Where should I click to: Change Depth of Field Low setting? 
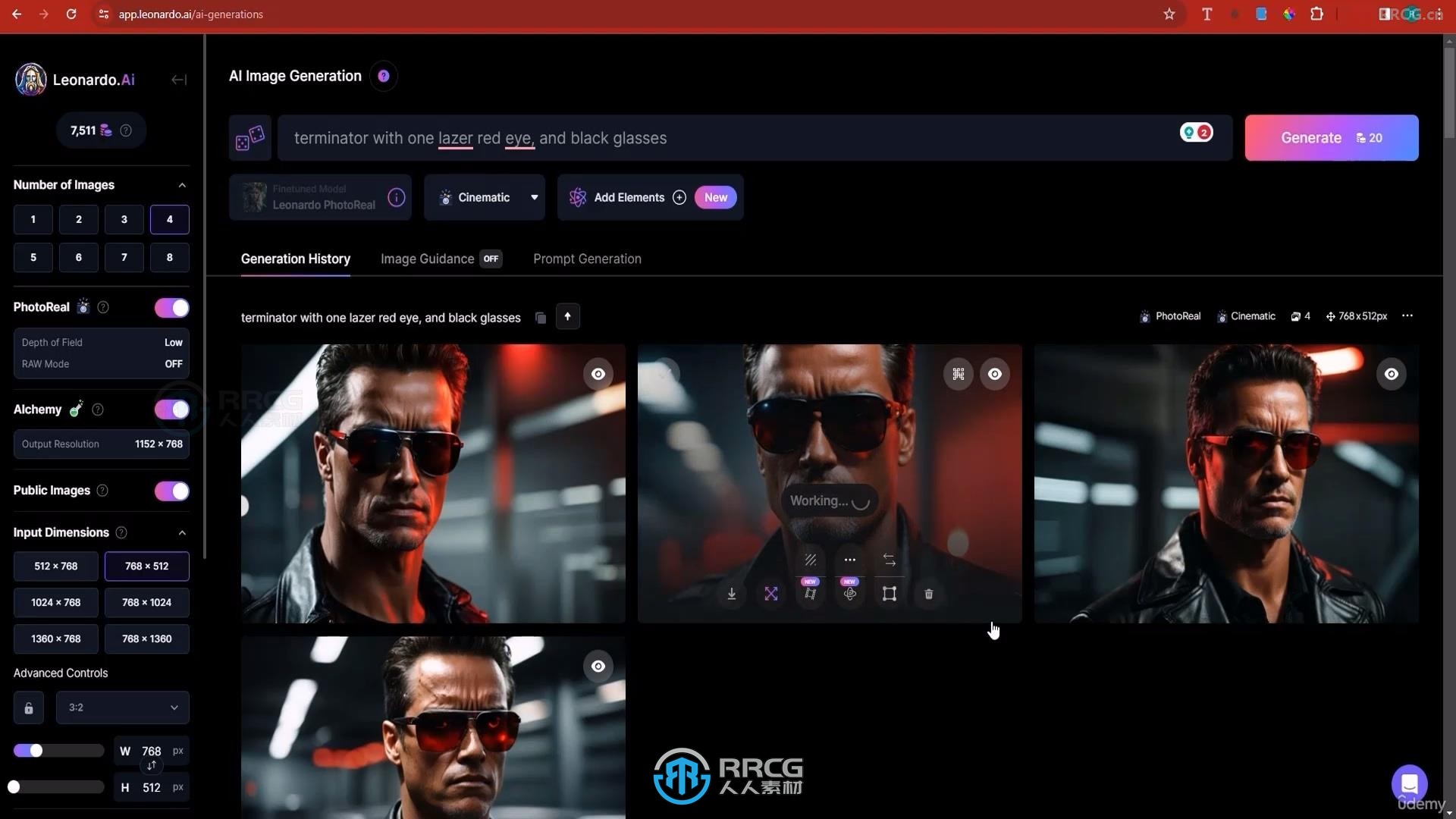102,343
